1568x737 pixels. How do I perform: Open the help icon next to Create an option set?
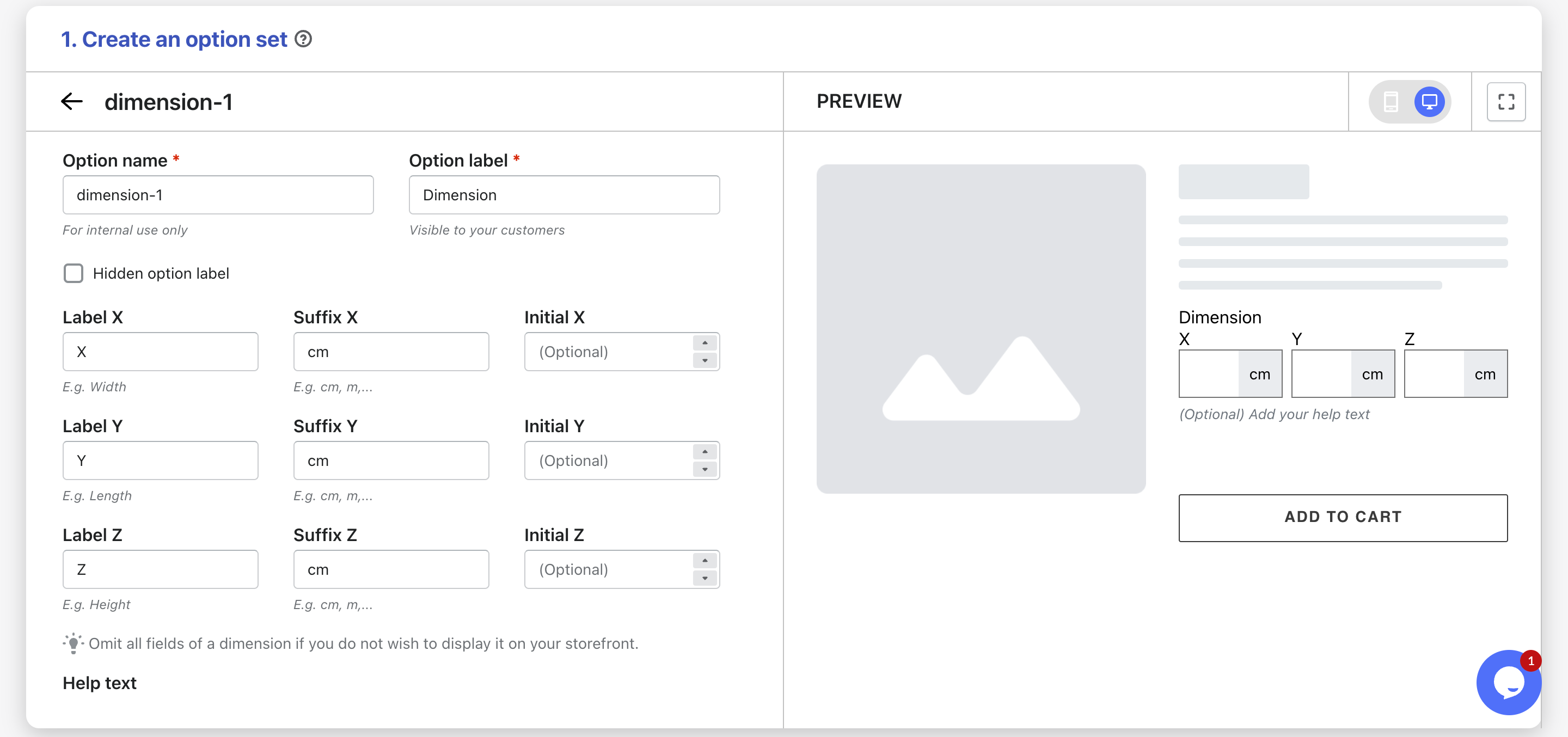point(303,39)
